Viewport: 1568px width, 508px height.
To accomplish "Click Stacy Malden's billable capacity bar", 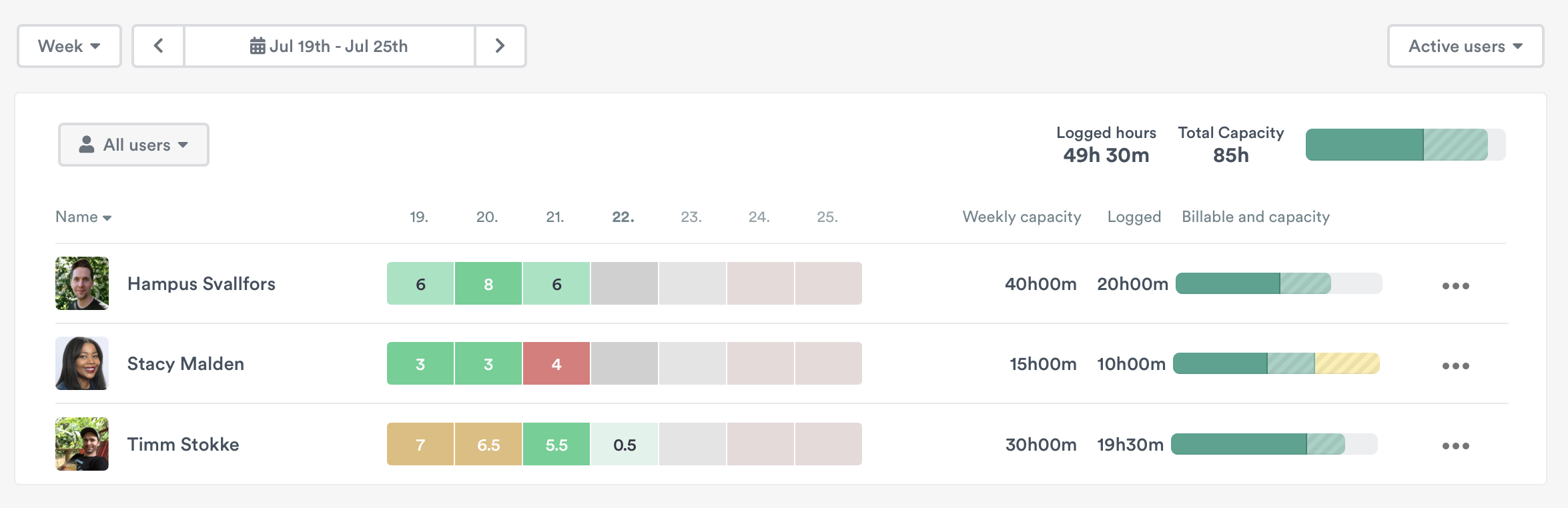I will (1276, 363).
